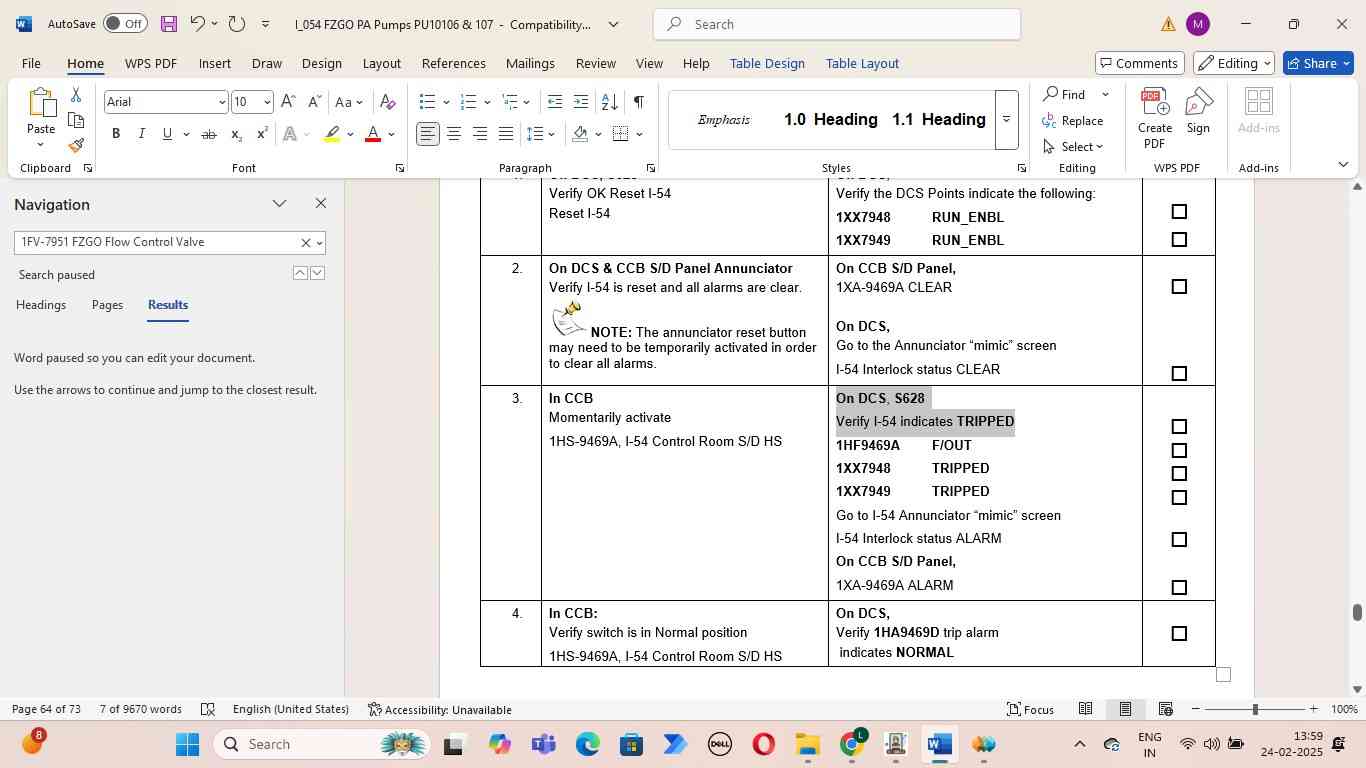Click the Share button

coord(1319,63)
